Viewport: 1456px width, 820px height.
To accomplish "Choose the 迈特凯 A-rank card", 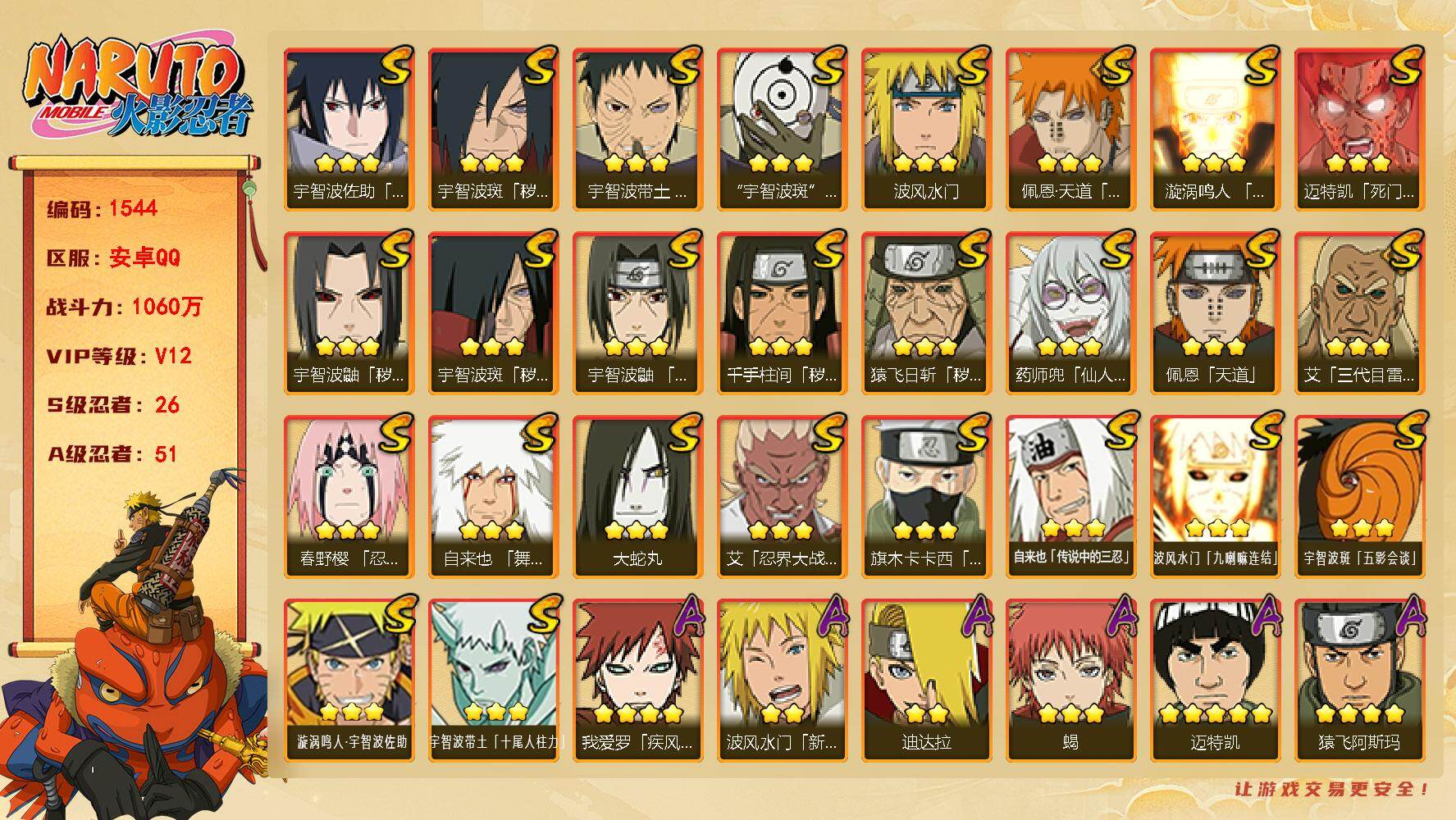I will pos(1215,681).
